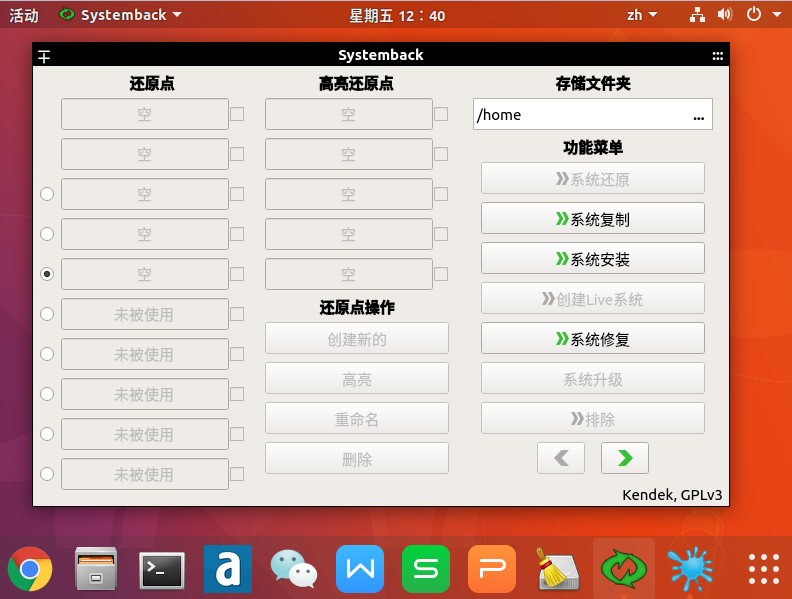Open the power icon in top bar
Screen dimensions: 792x599
coord(754,14)
